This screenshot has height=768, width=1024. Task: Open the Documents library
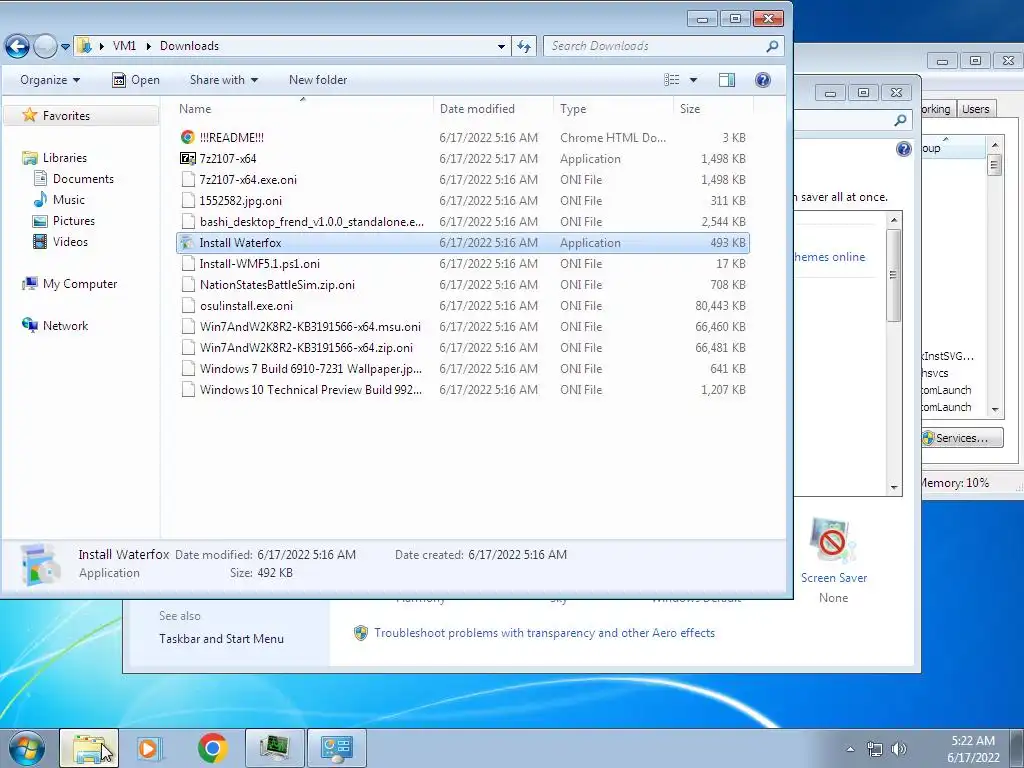(x=83, y=179)
